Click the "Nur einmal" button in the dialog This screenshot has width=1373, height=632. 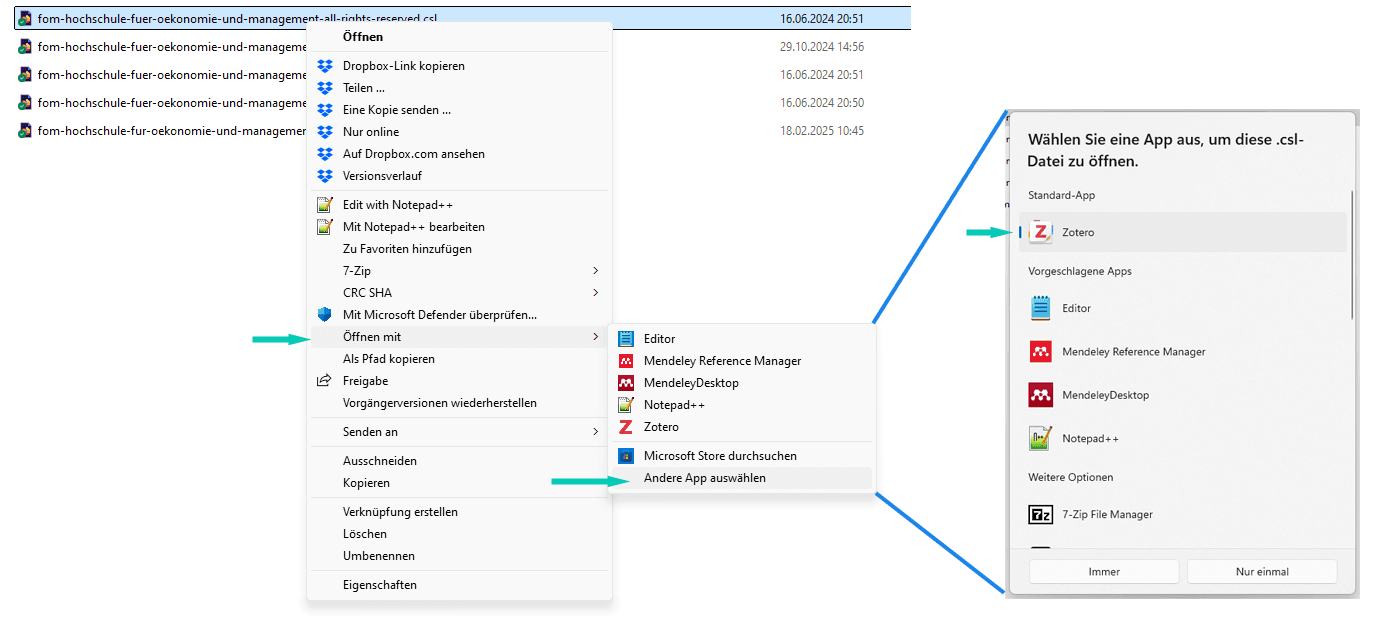pos(1262,572)
